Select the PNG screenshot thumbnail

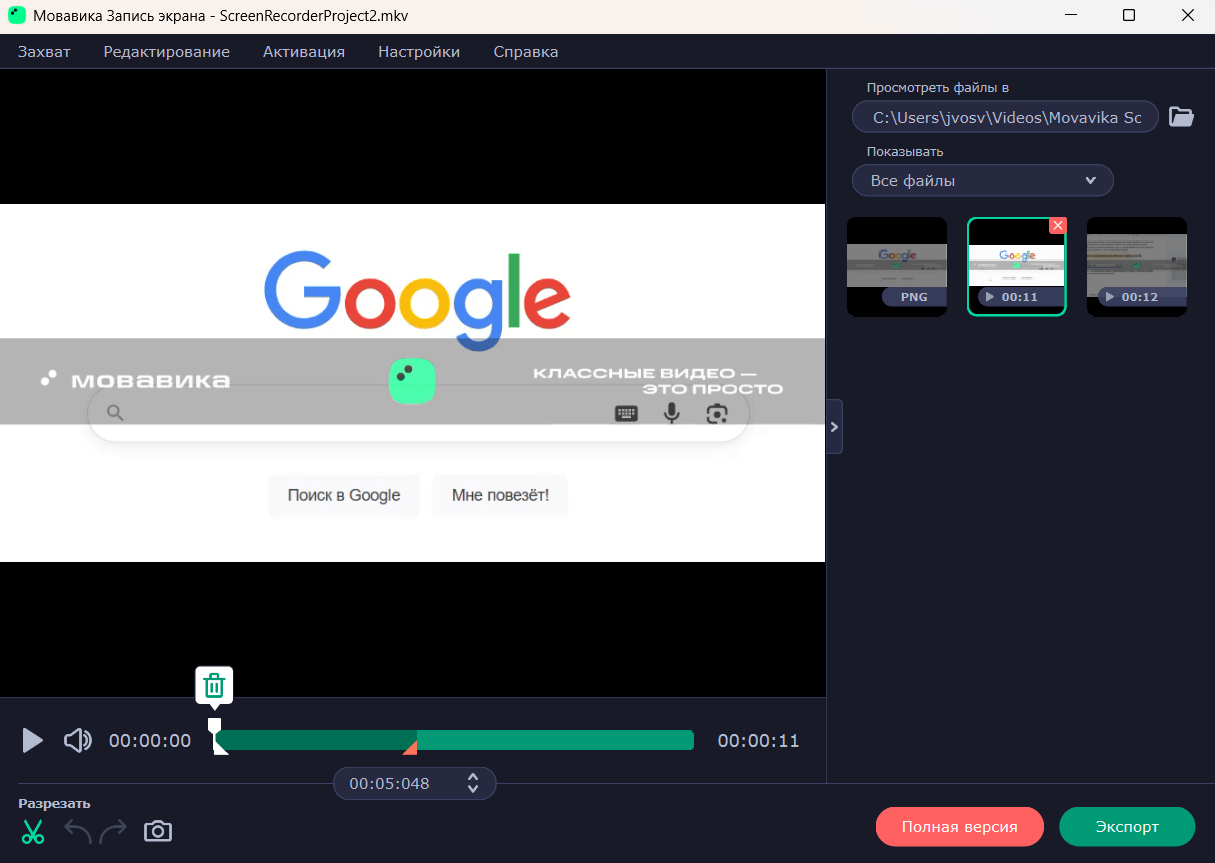[x=897, y=266]
